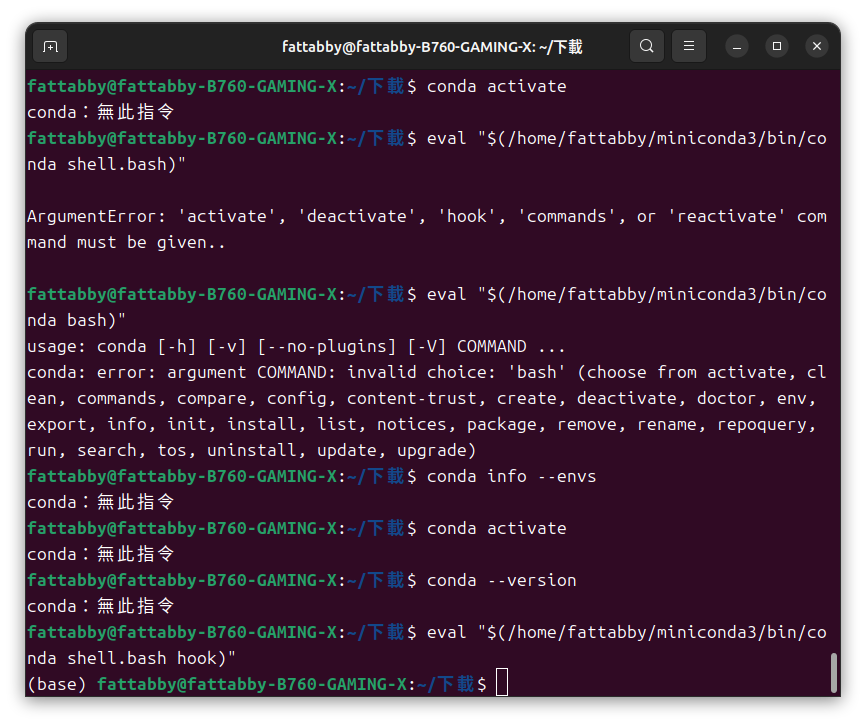
Task: Minimize the terminal window
Action: (737, 46)
